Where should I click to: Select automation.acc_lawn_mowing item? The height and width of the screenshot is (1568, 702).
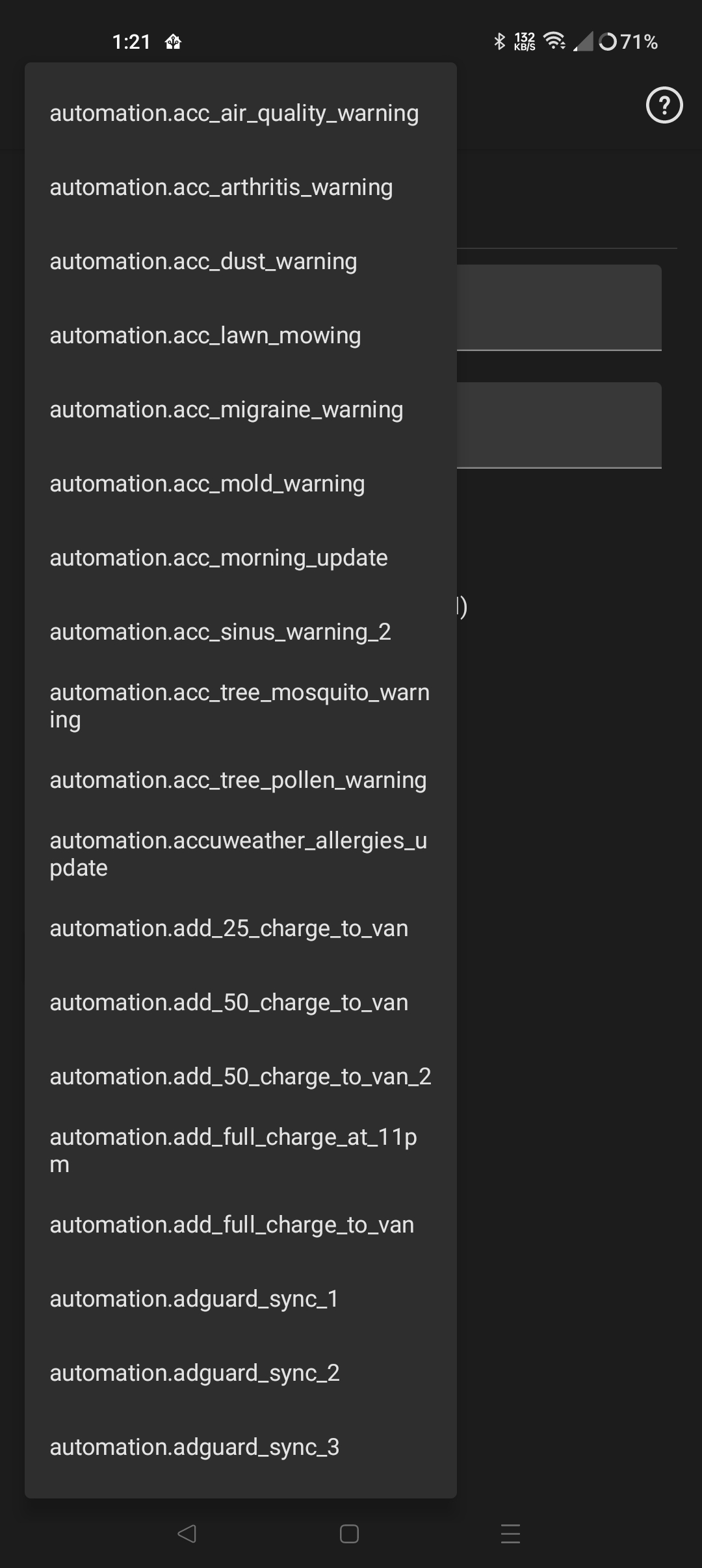(x=240, y=335)
